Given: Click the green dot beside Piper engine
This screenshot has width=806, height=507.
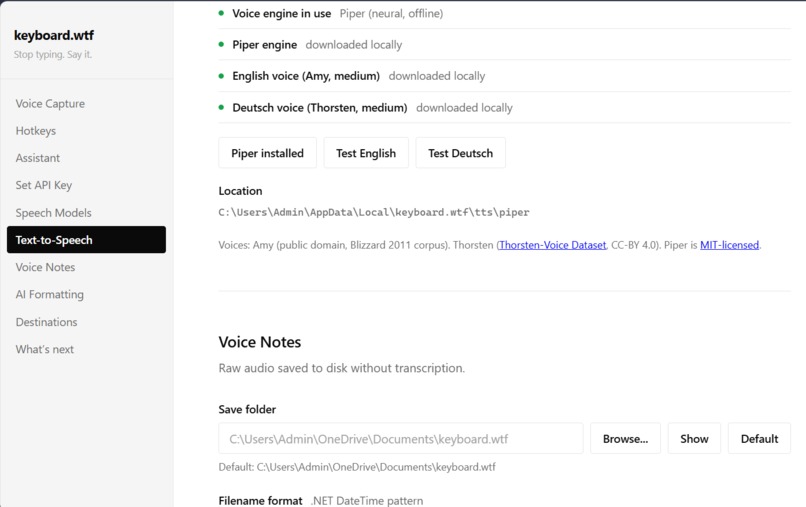Looking at the screenshot, I should coord(222,44).
